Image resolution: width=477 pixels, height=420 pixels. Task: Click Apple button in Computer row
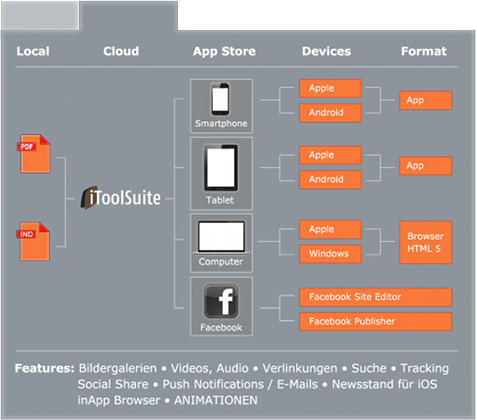[330, 229]
